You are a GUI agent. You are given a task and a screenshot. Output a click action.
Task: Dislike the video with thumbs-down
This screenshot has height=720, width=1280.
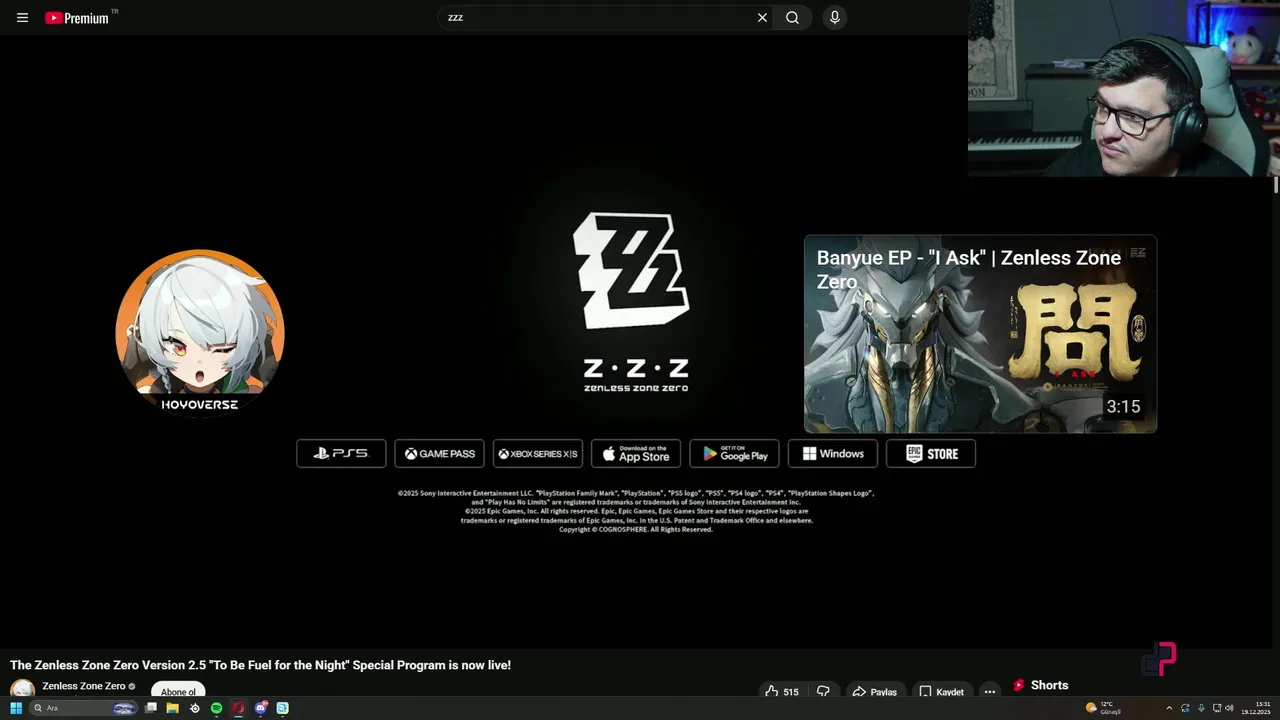pyautogui.click(x=823, y=691)
